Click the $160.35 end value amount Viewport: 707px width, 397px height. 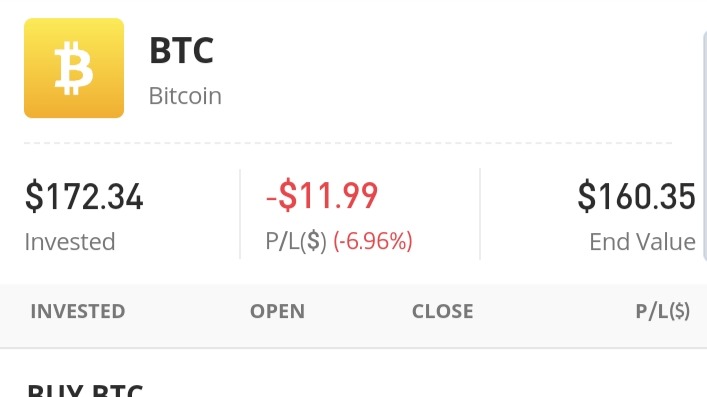pos(636,196)
